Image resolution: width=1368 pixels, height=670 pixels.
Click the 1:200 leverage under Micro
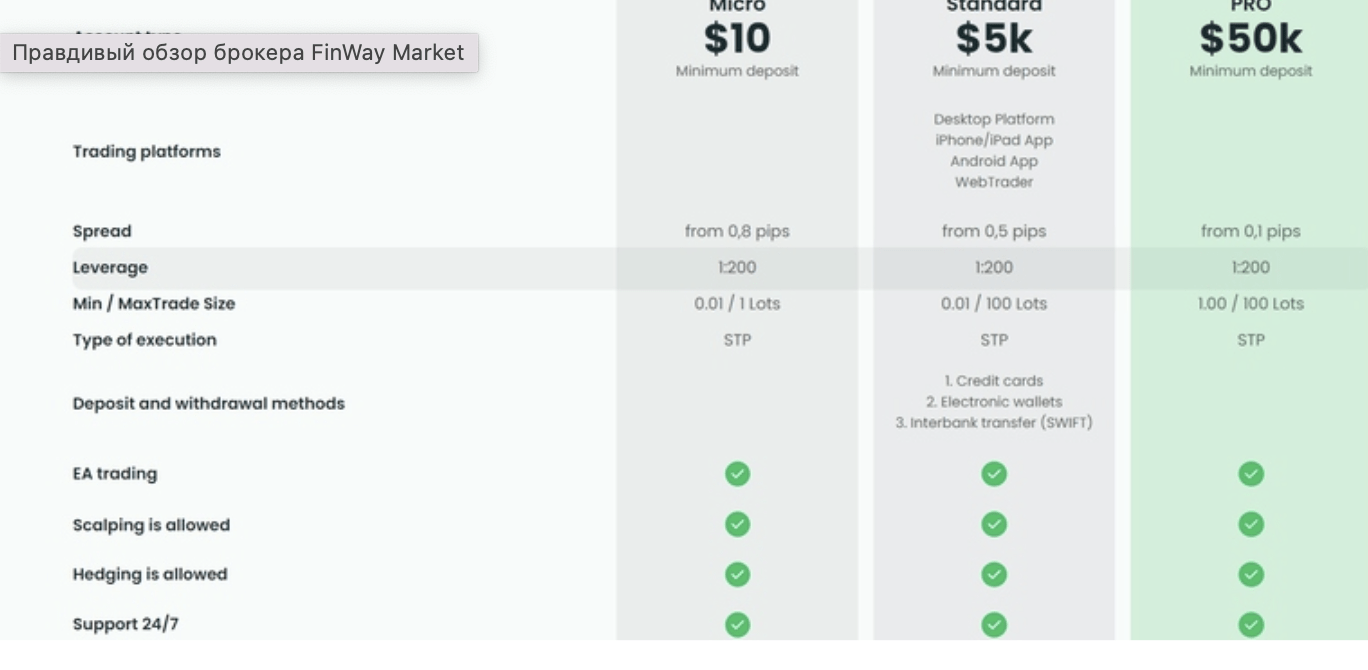point(737,267)
